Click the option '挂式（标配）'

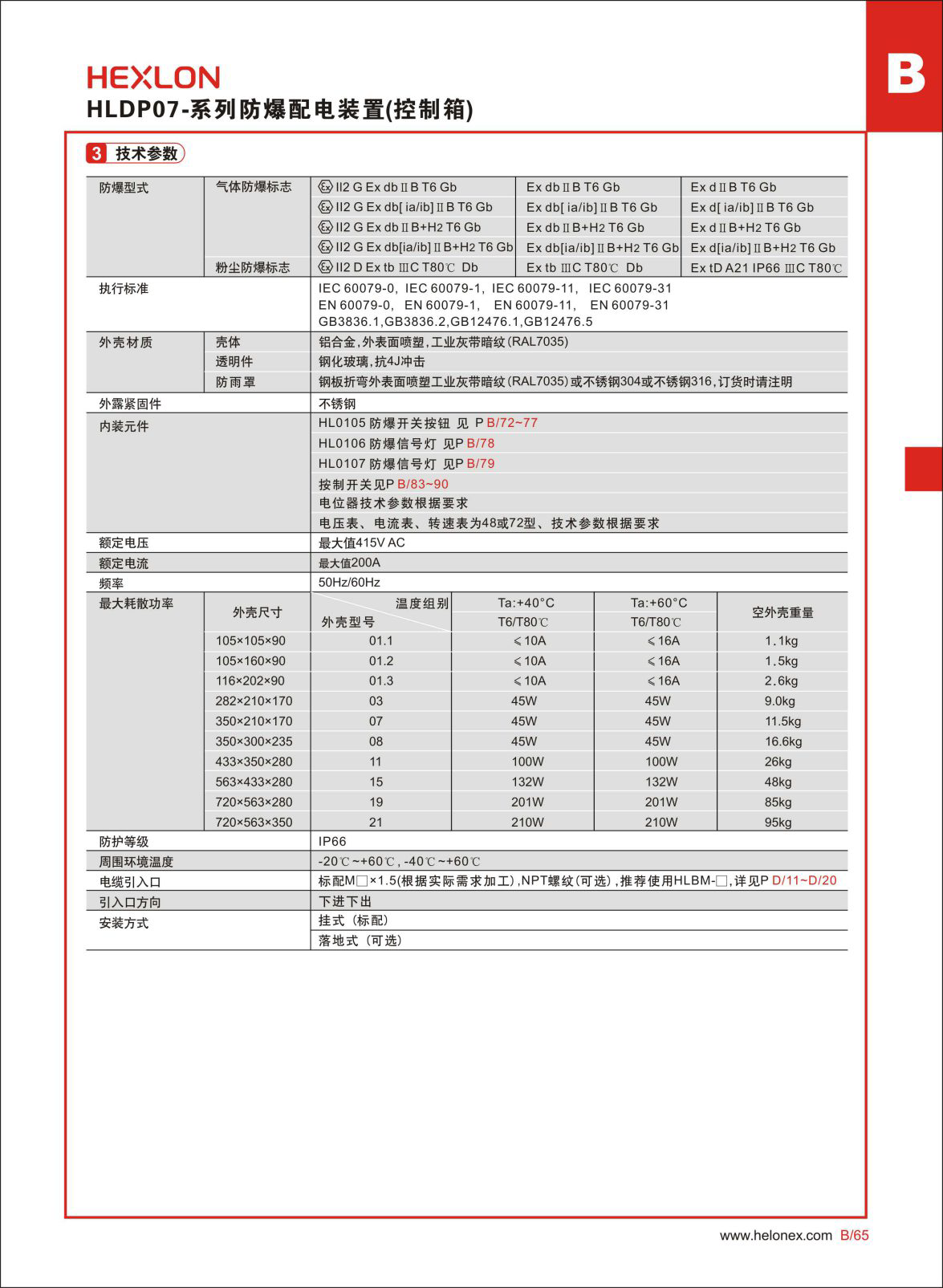coord(354,921)
